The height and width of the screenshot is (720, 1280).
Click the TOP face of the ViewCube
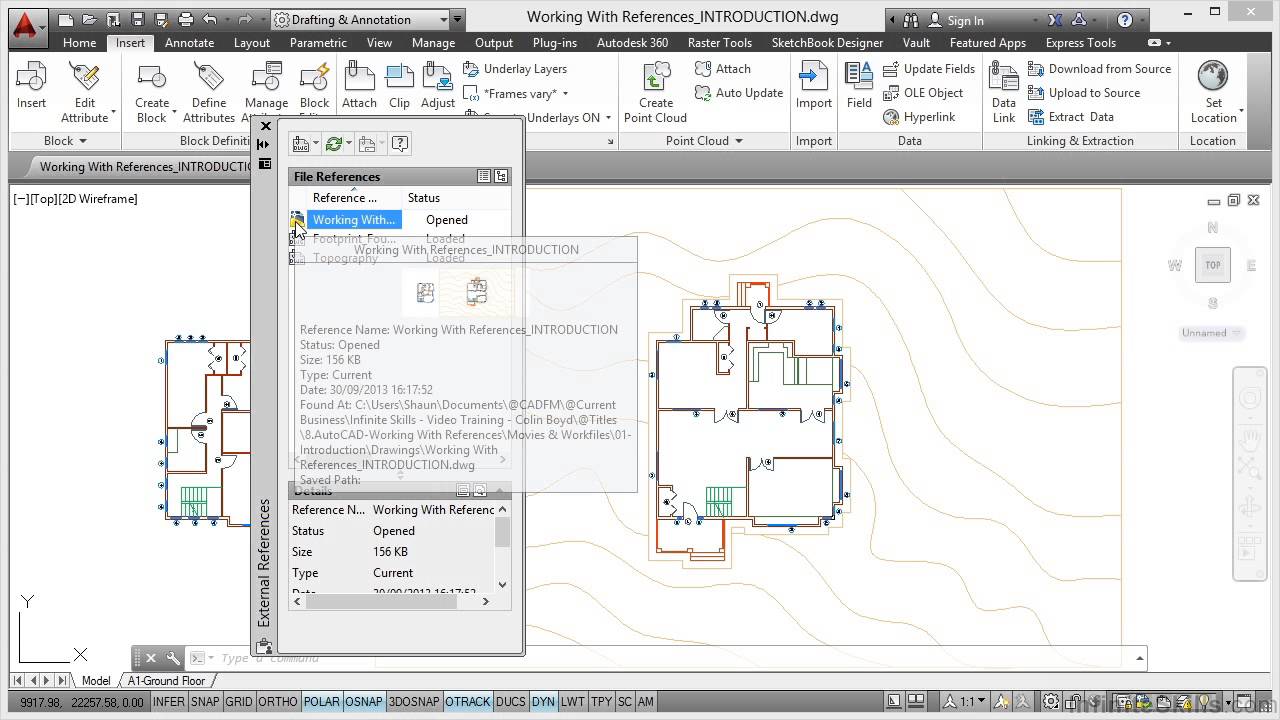(1212, 265)
